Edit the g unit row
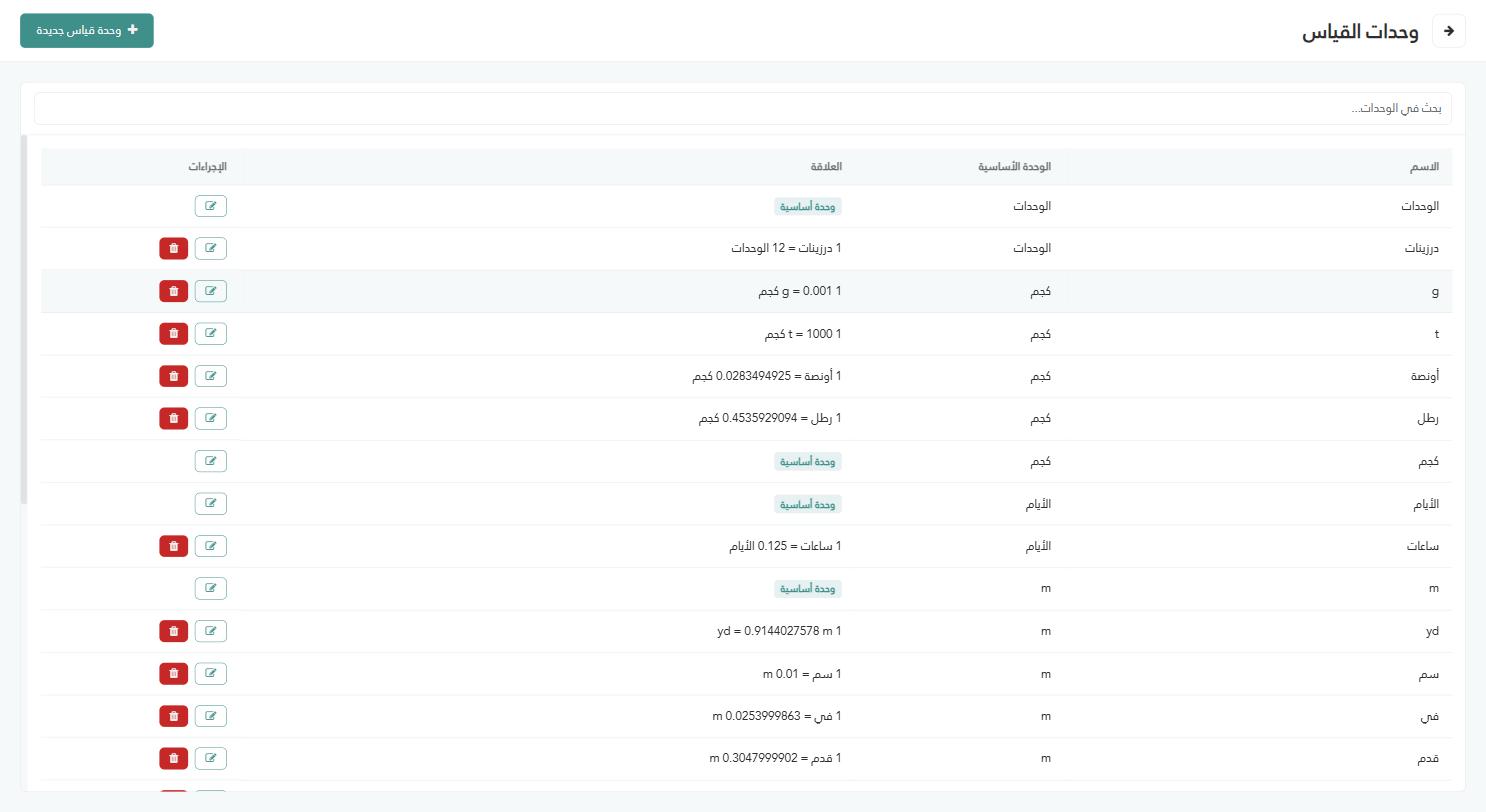The width and height of the screenshot is (1486, 812). [x=211, y=291]
